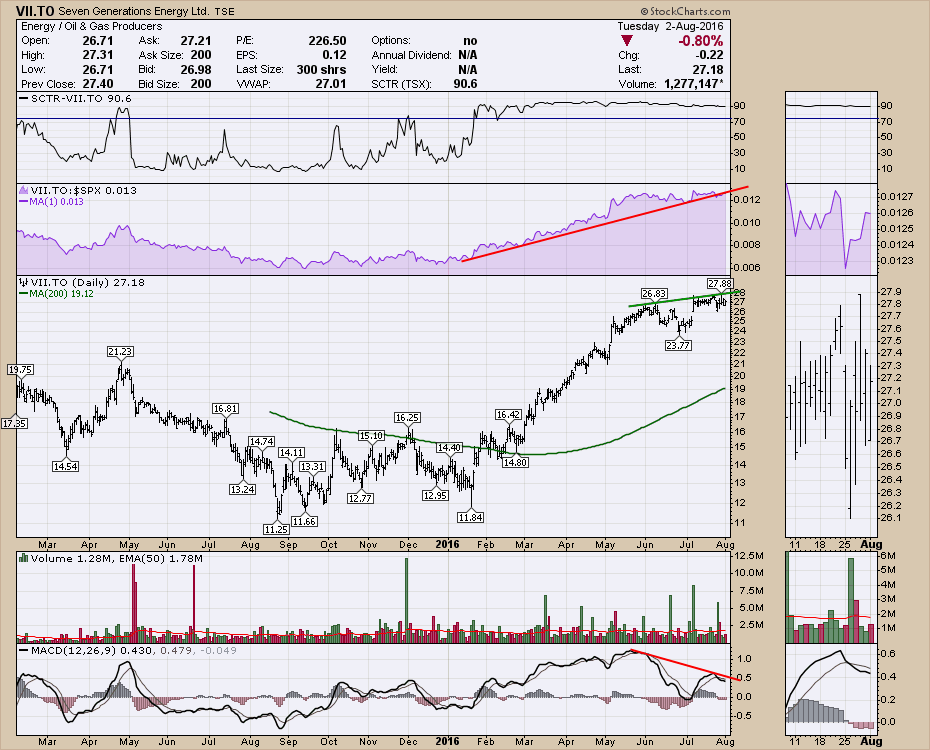Click the Aug label in zoom panel axis

[x=871, y=544]
